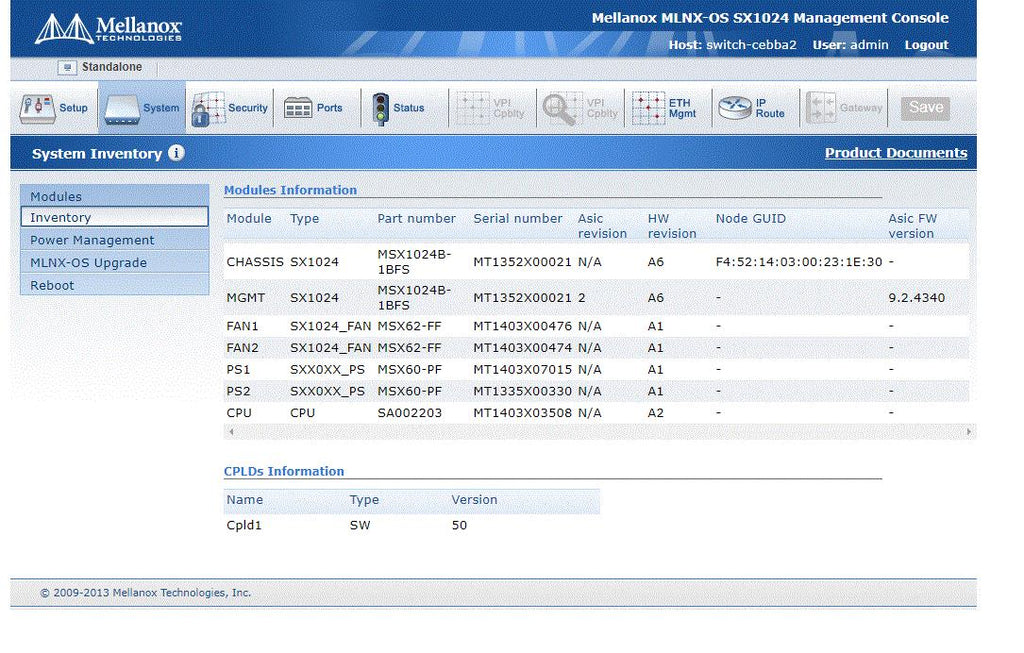Click the table's right scroll arrow

pos(968,432)
